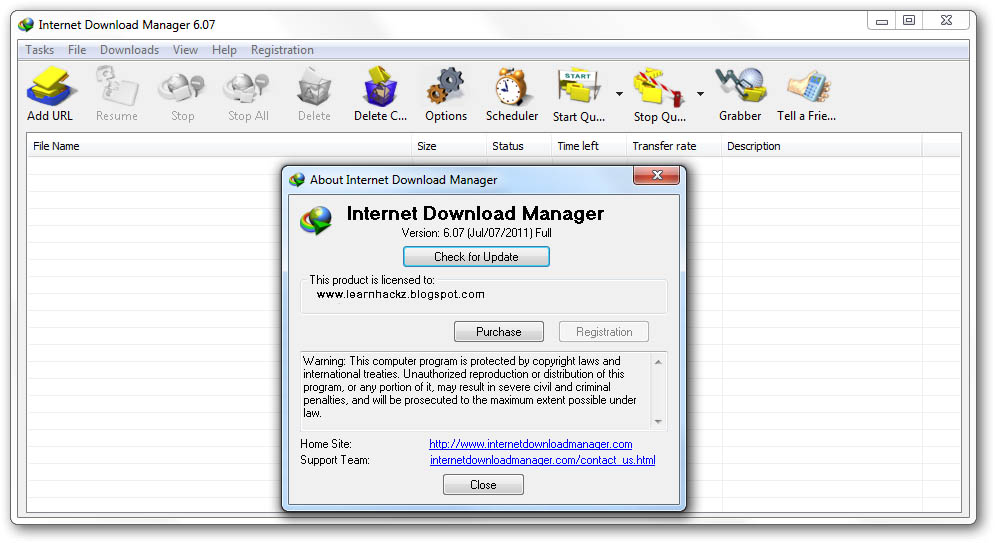Open the Help menu
This screenshot has width=995, height=543.
click(x=224, y=50)
